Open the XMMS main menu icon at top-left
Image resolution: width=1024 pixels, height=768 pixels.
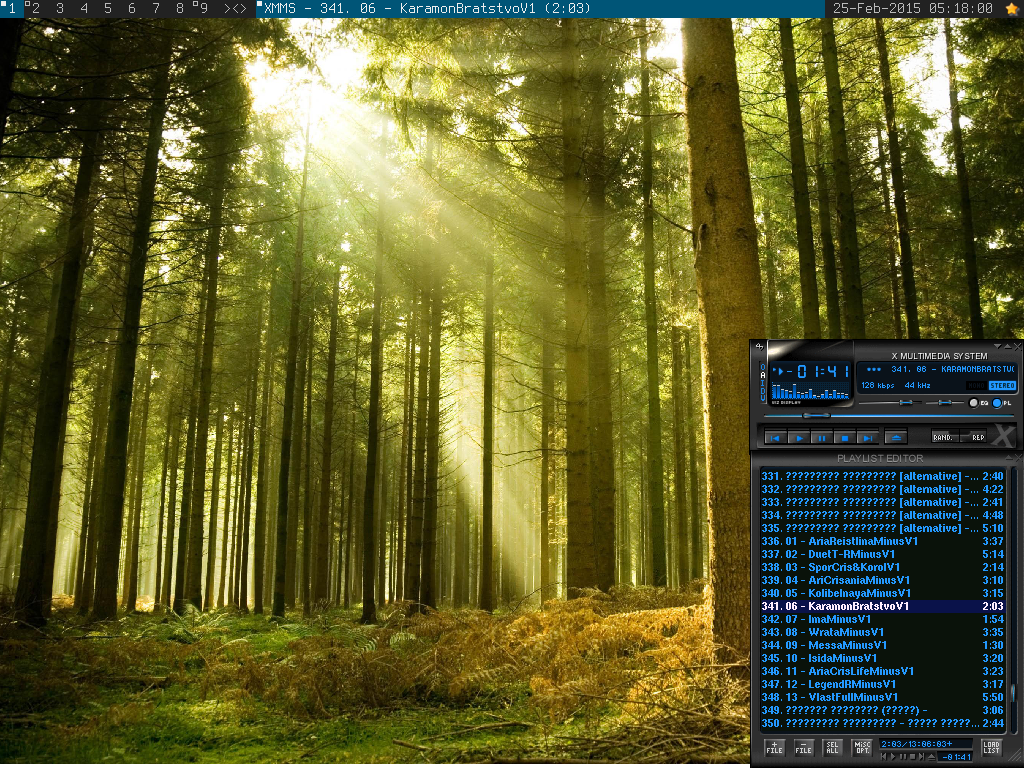click(760, 347)
